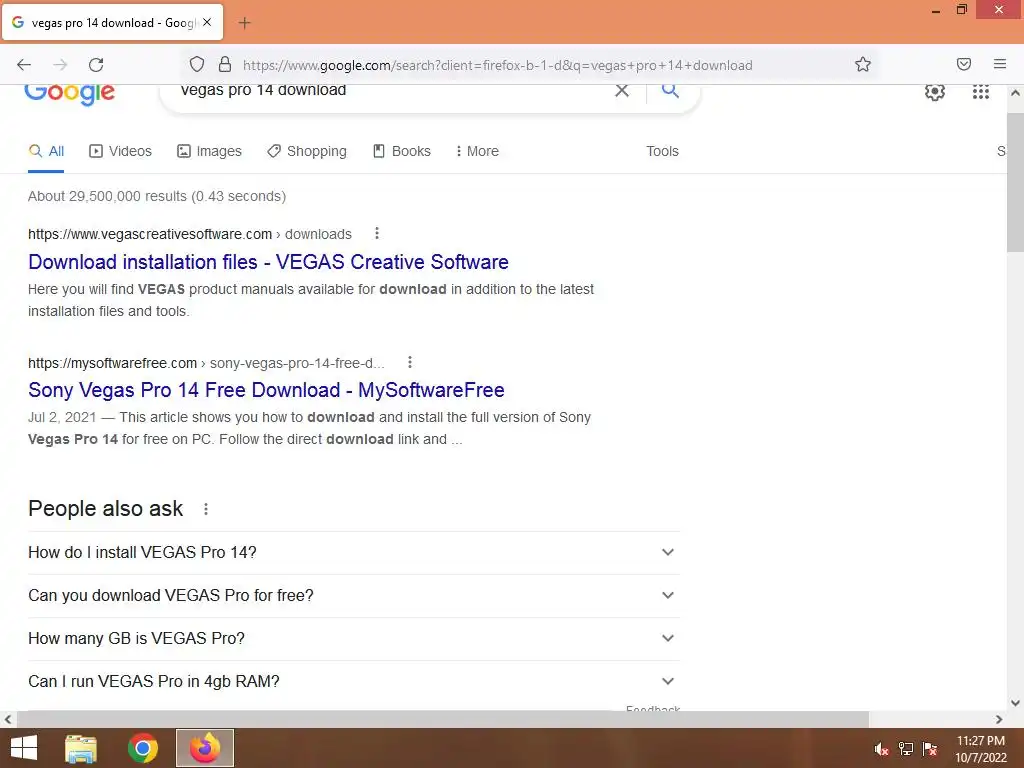The image size is (1024, 768).
Task: Reload the current page
Action: point(96,65)
